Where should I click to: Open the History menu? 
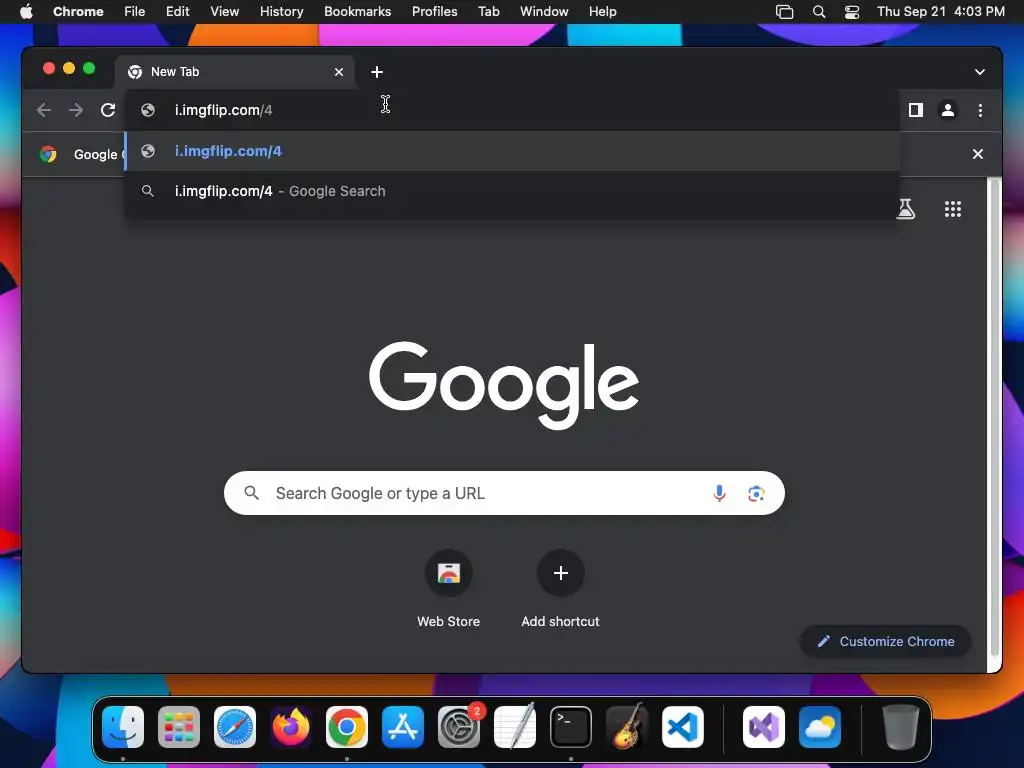[281, 11]
